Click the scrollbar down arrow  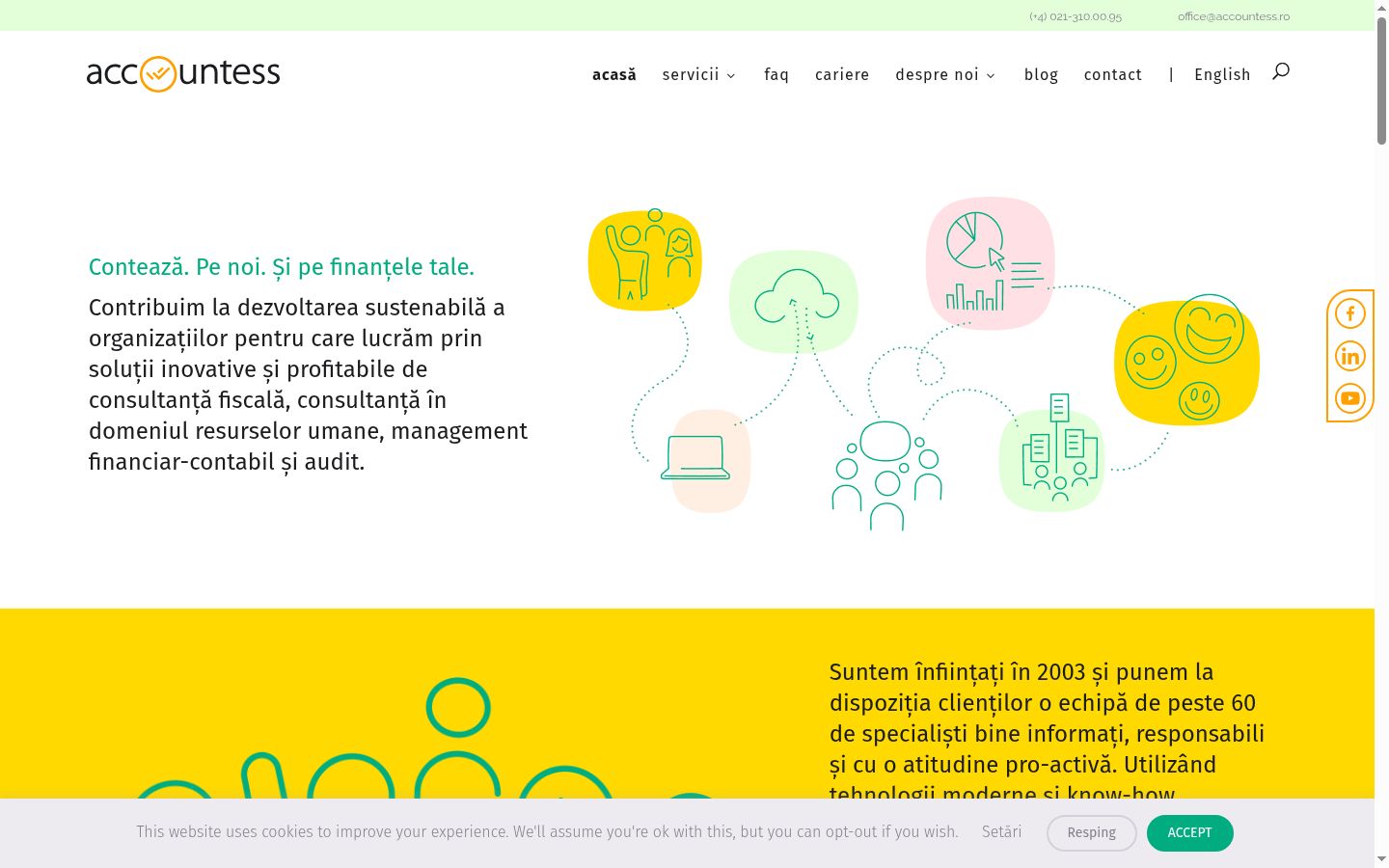pyautogui.click(x=1381, y=858)
